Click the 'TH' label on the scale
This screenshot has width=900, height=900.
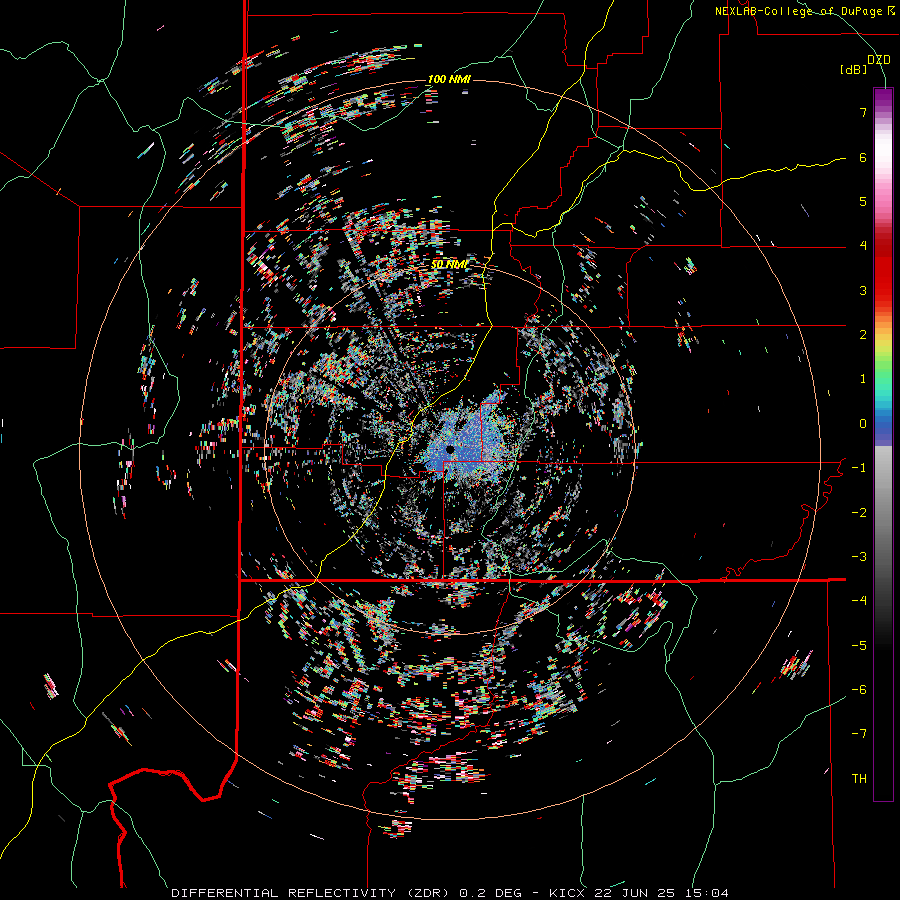859,779
